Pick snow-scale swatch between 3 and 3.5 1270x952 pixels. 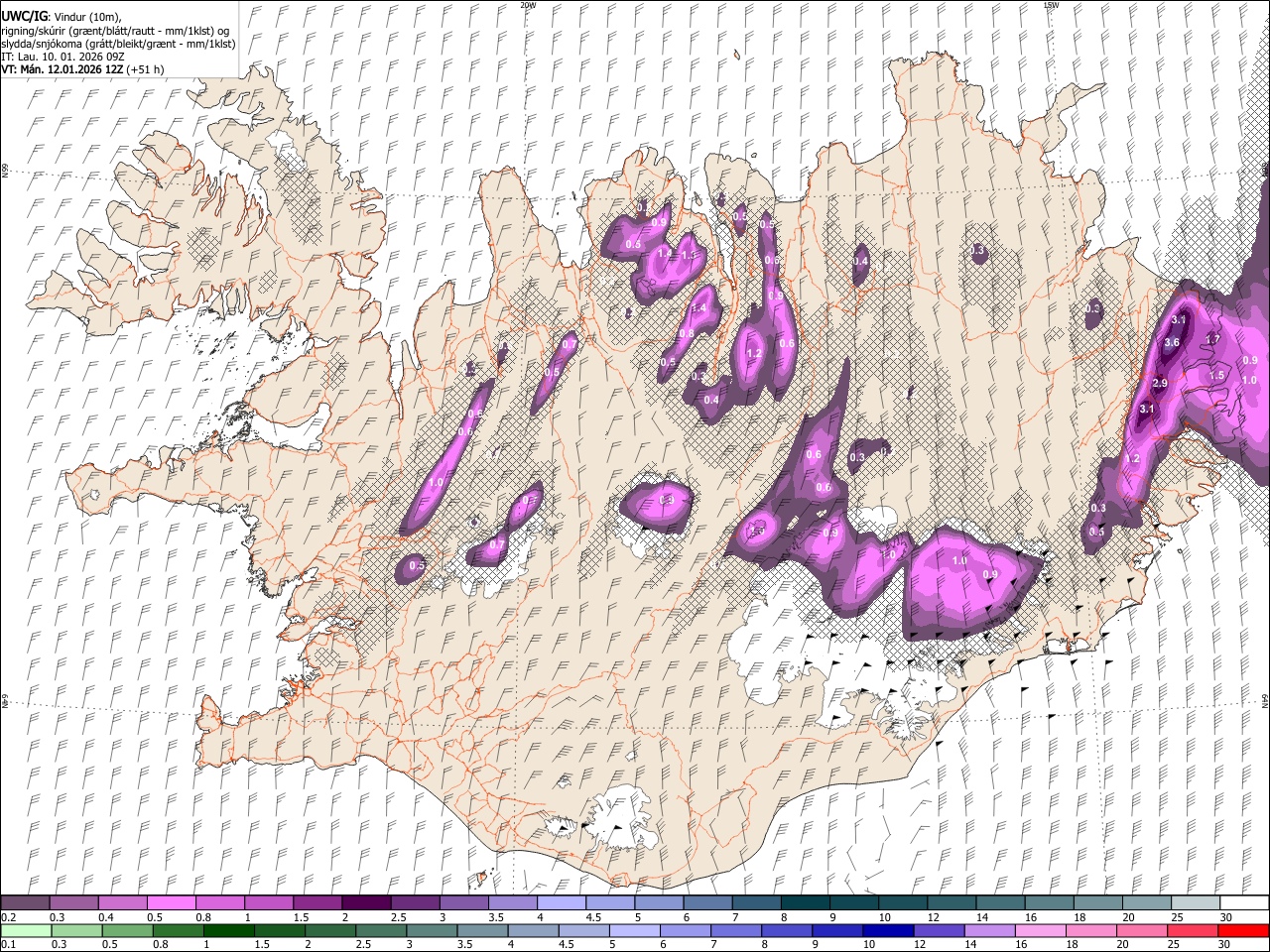coord(464,902)
